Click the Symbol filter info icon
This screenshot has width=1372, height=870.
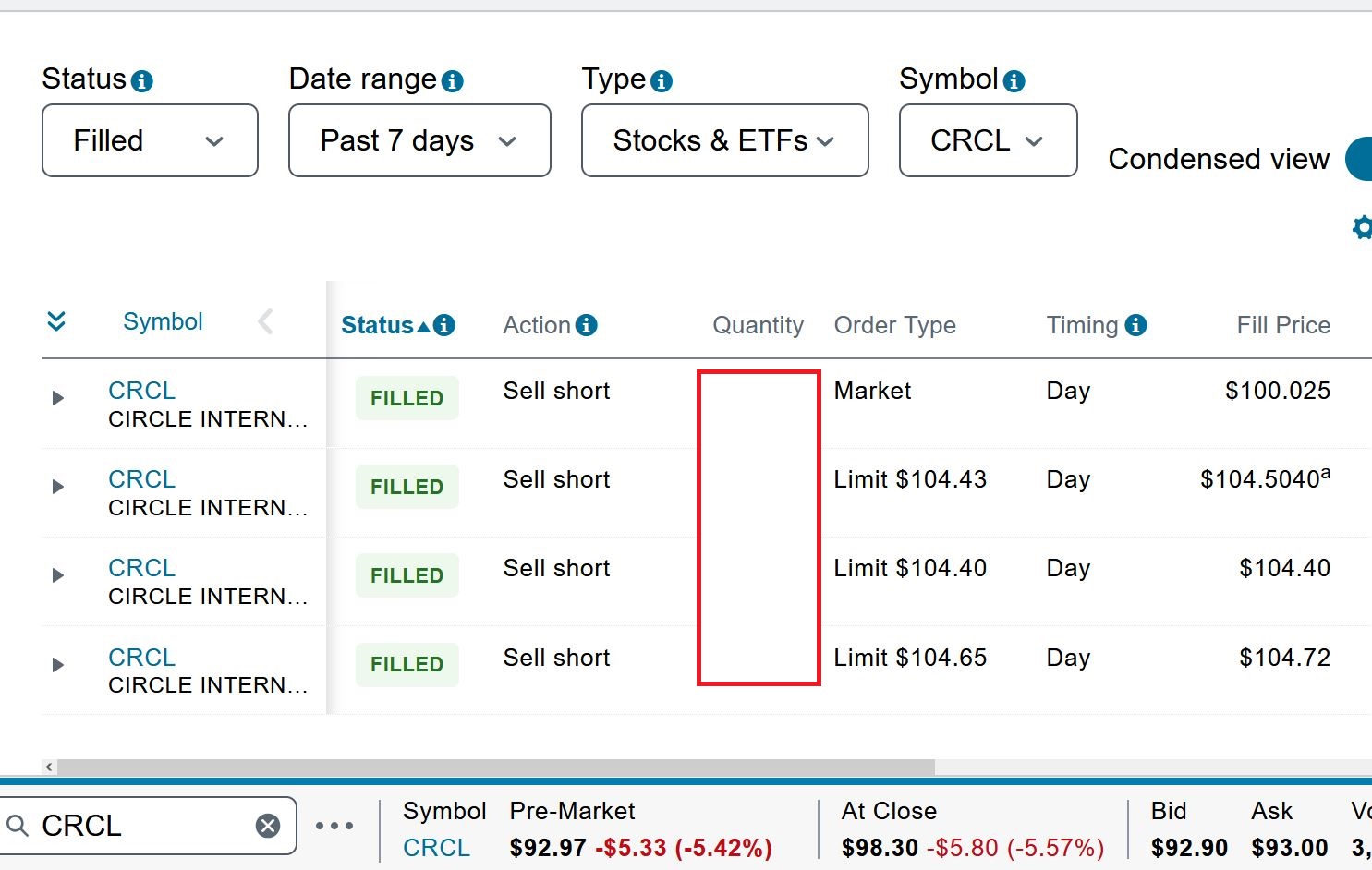[1014, 81]
